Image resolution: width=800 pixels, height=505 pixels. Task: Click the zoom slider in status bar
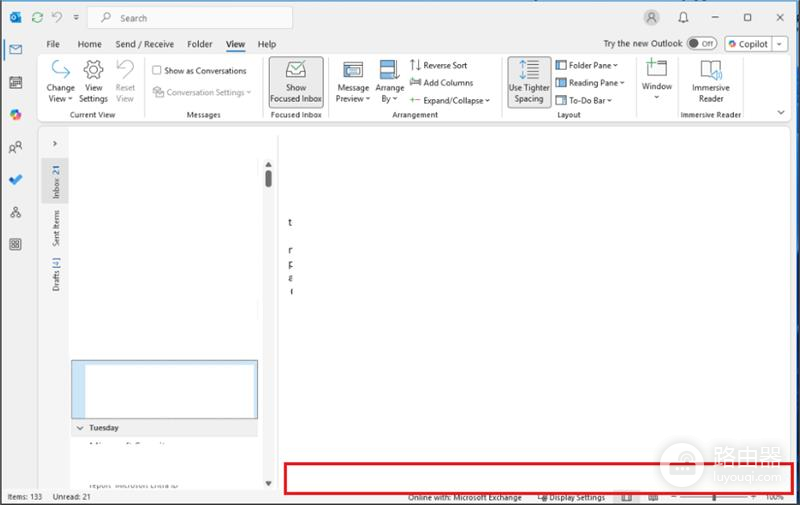(x=714, y=497)
